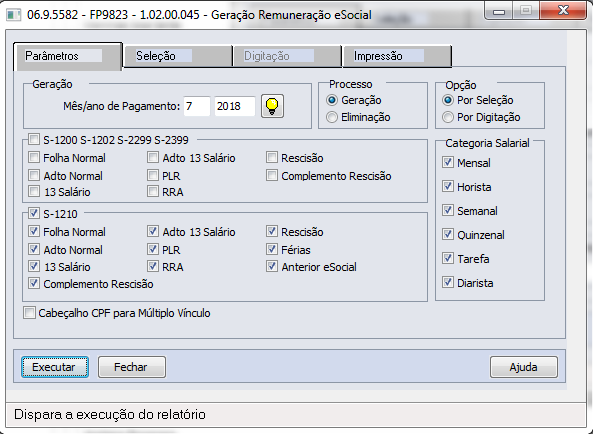This screenshot has width=593, height=434.
Task: Click the Executar button
Action: (55, 367)
